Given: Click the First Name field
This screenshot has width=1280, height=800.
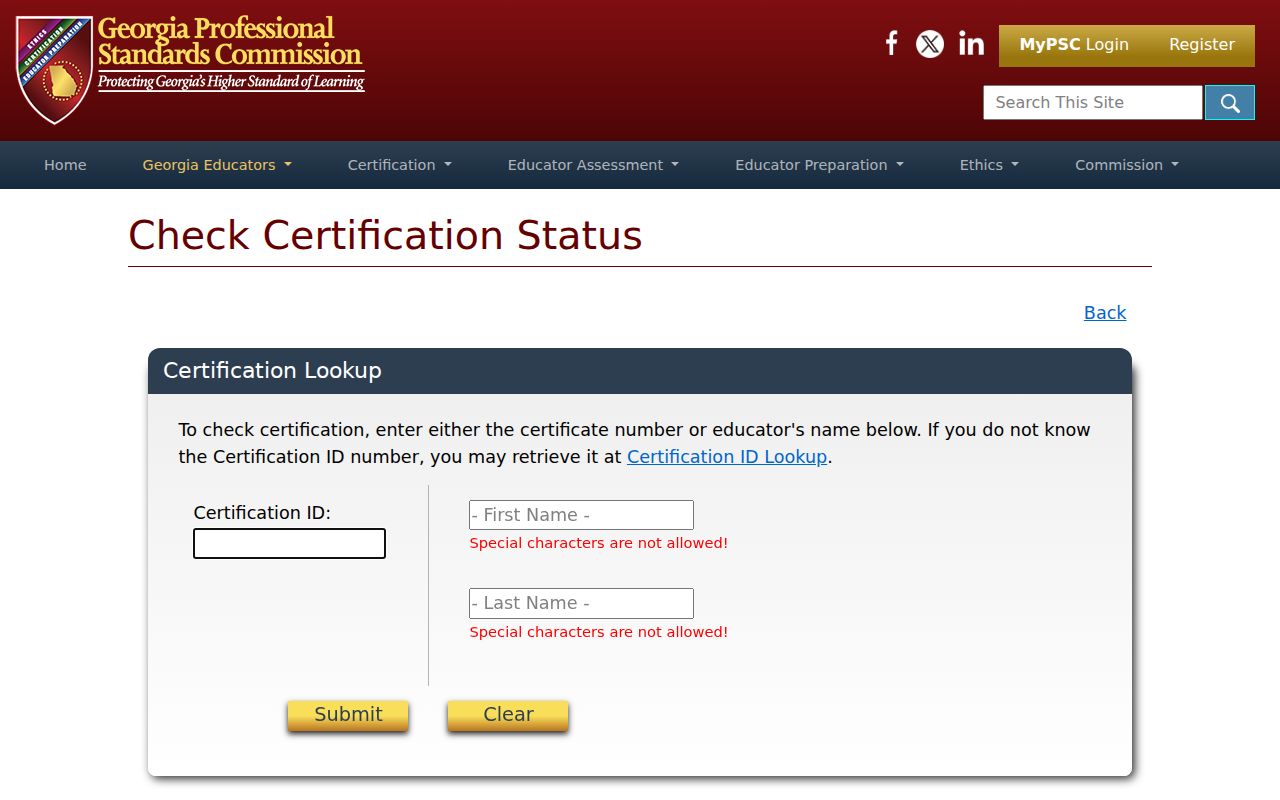Looking at the screenshot, I should click(x=581, y=515).
